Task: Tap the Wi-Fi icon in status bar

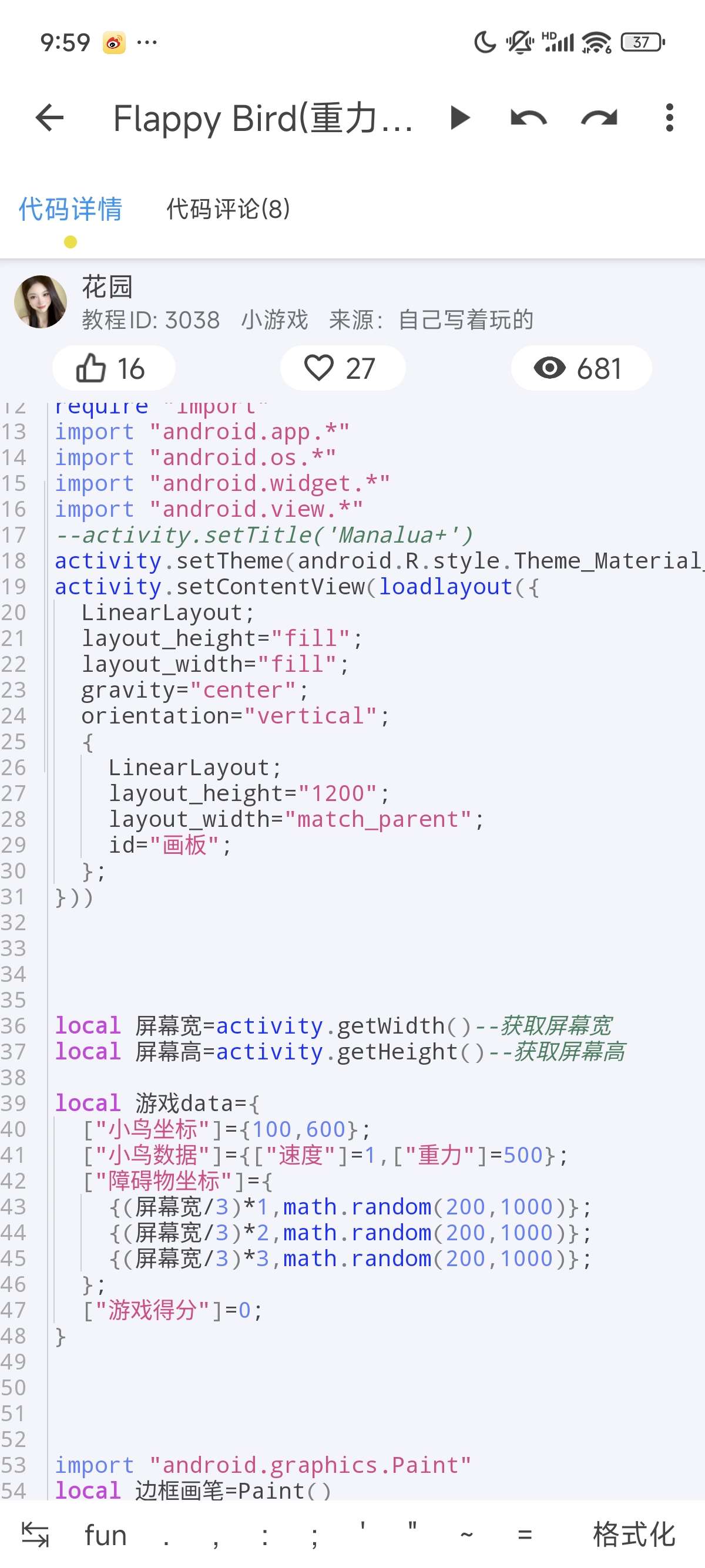Action: [597, 43]
